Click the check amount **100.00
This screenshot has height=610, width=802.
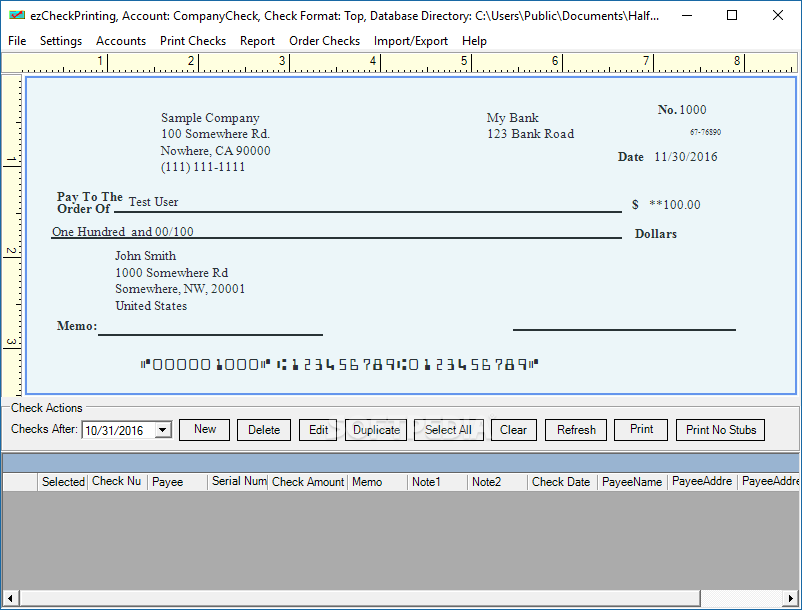(675, 205)
